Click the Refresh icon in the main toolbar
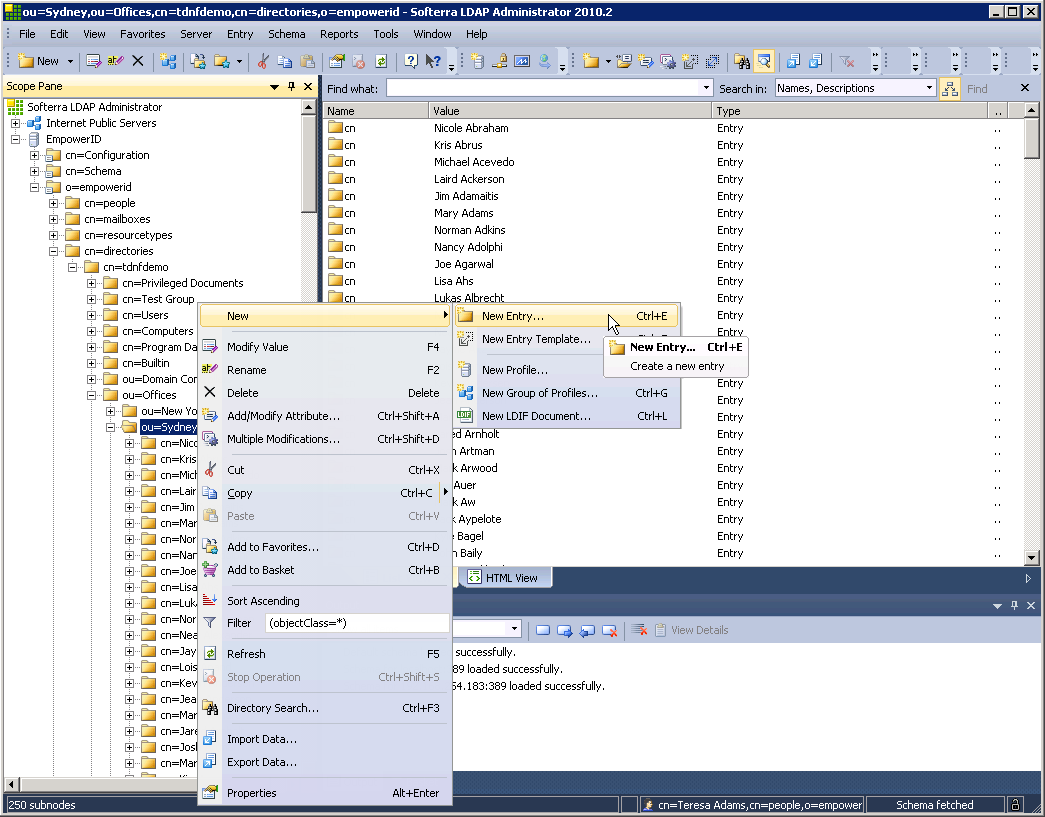The image size is (1045, 817). click(381, 61)
